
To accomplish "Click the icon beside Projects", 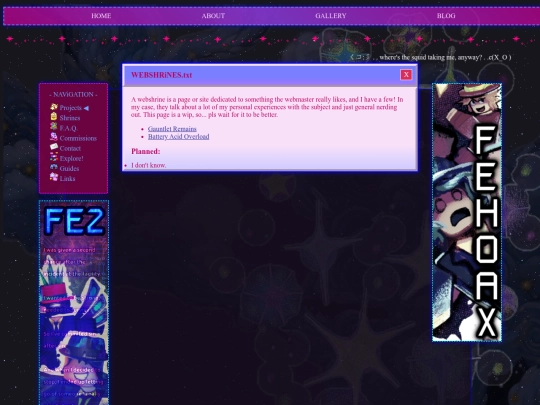I will pyautogui.click(x=54, y=107).
